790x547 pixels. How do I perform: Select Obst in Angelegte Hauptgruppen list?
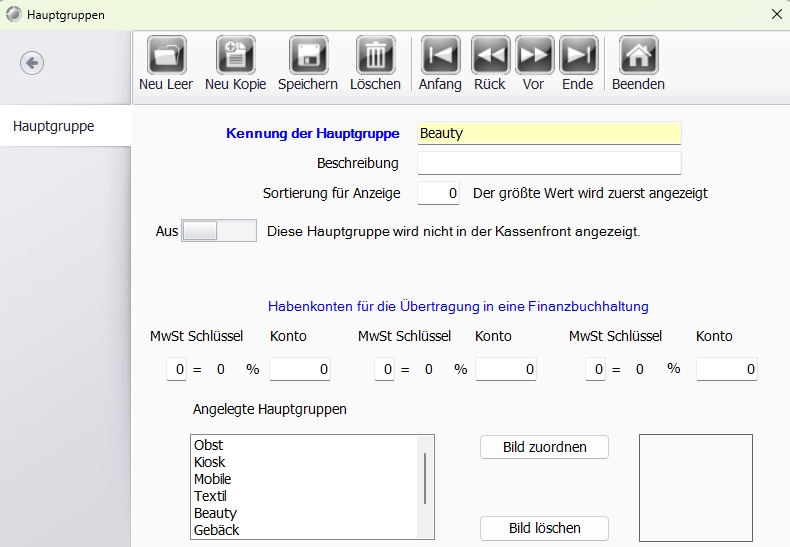[x=305, y=445]
